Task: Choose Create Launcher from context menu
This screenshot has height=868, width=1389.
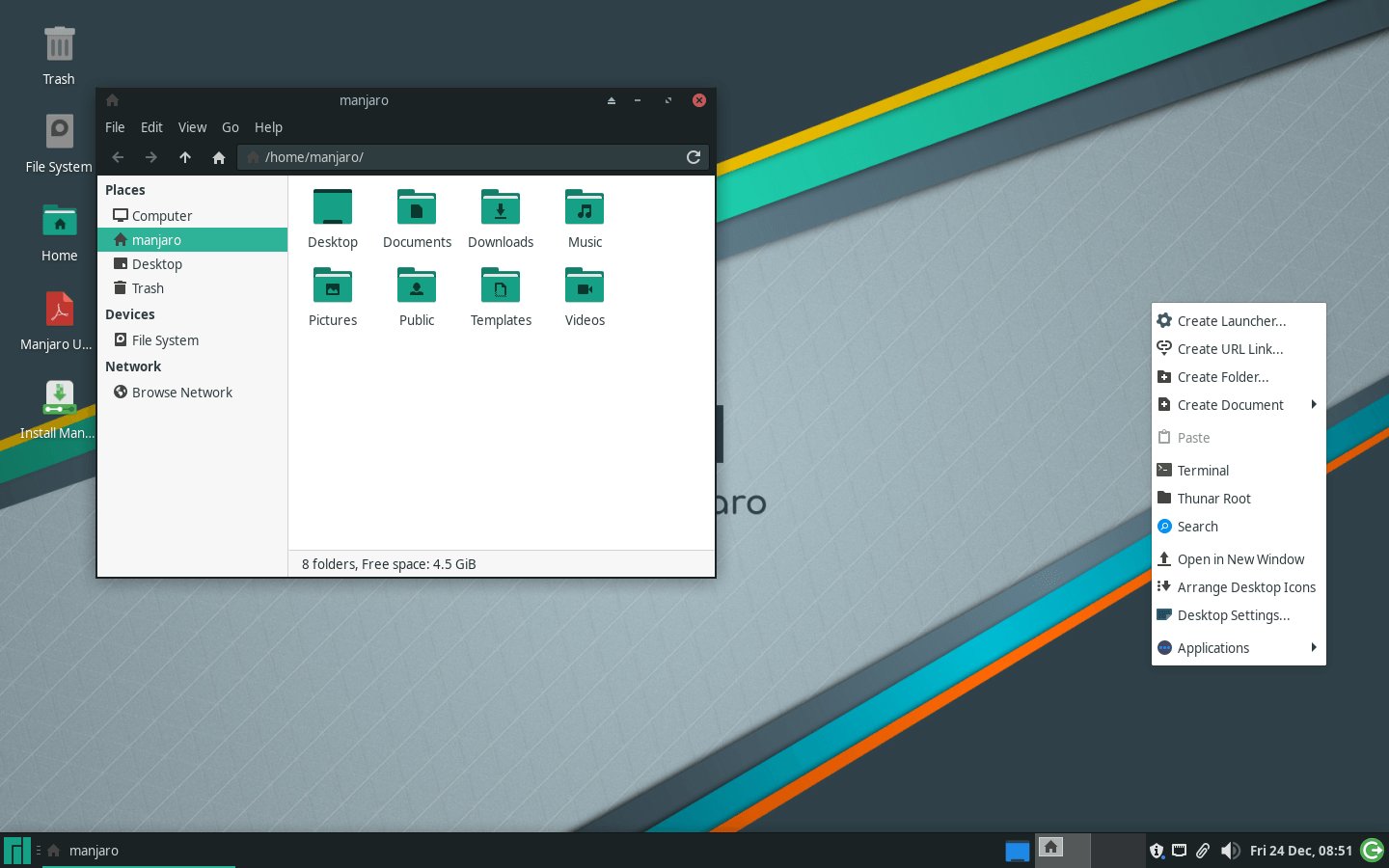Action: point(1239,321)
